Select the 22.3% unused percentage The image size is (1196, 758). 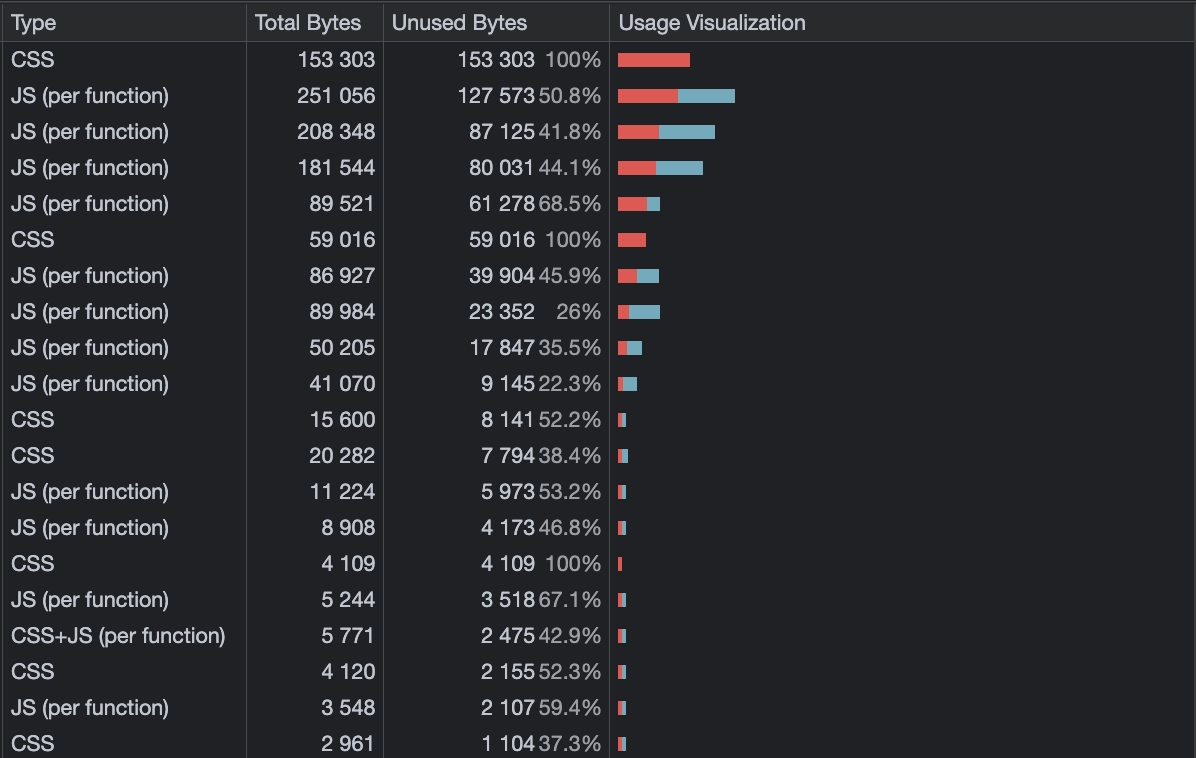click(x=570, y=384)
